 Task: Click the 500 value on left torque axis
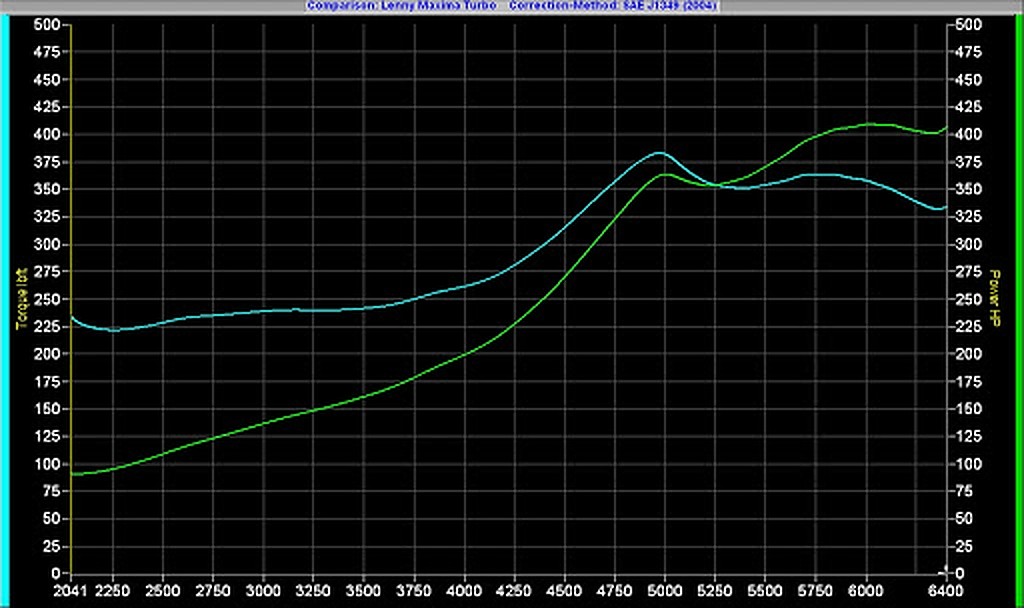point(47,25)
